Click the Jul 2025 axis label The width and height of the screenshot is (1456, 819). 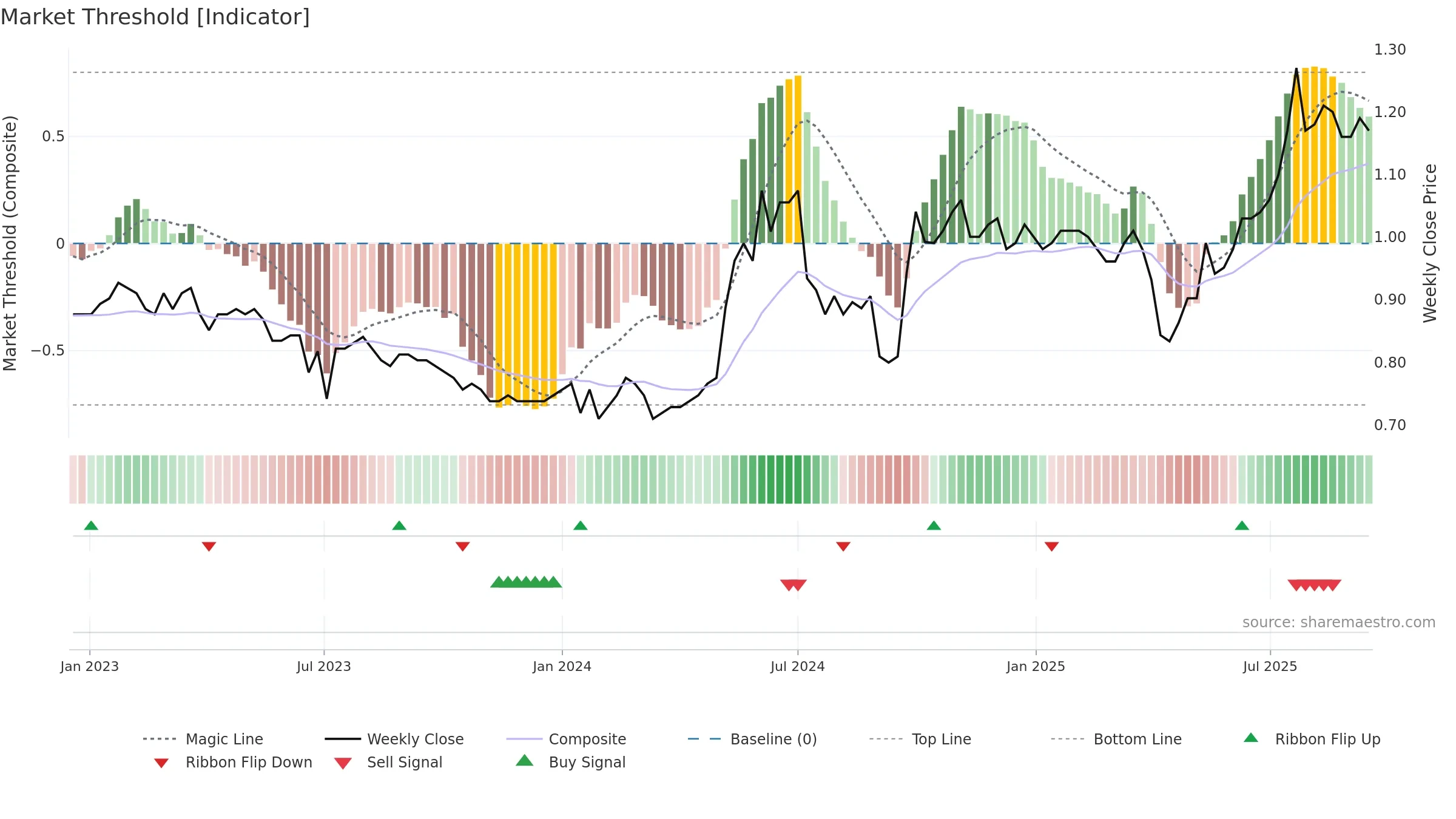(1270, 667)
